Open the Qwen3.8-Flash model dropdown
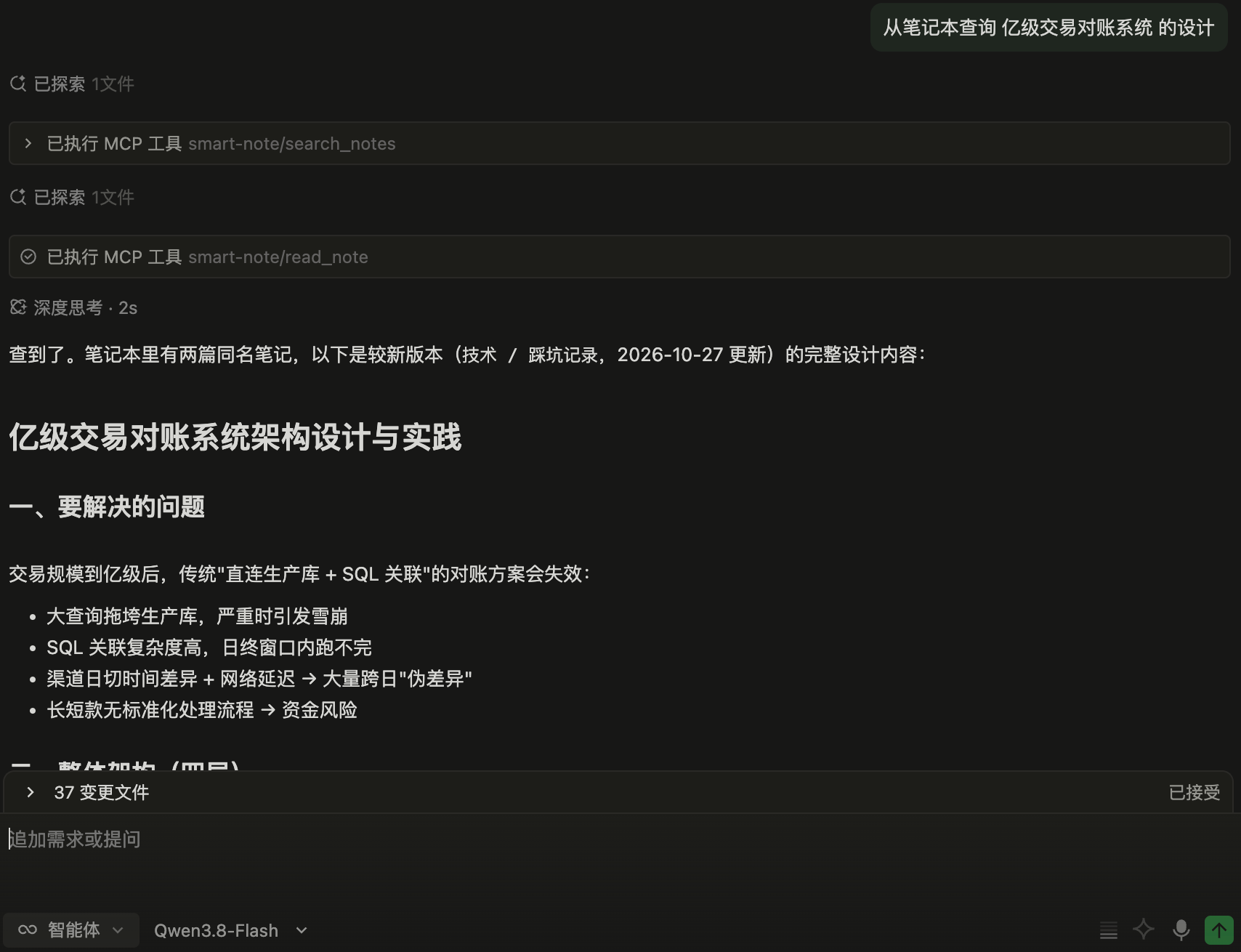The image size is (1241, 952). 230,930
